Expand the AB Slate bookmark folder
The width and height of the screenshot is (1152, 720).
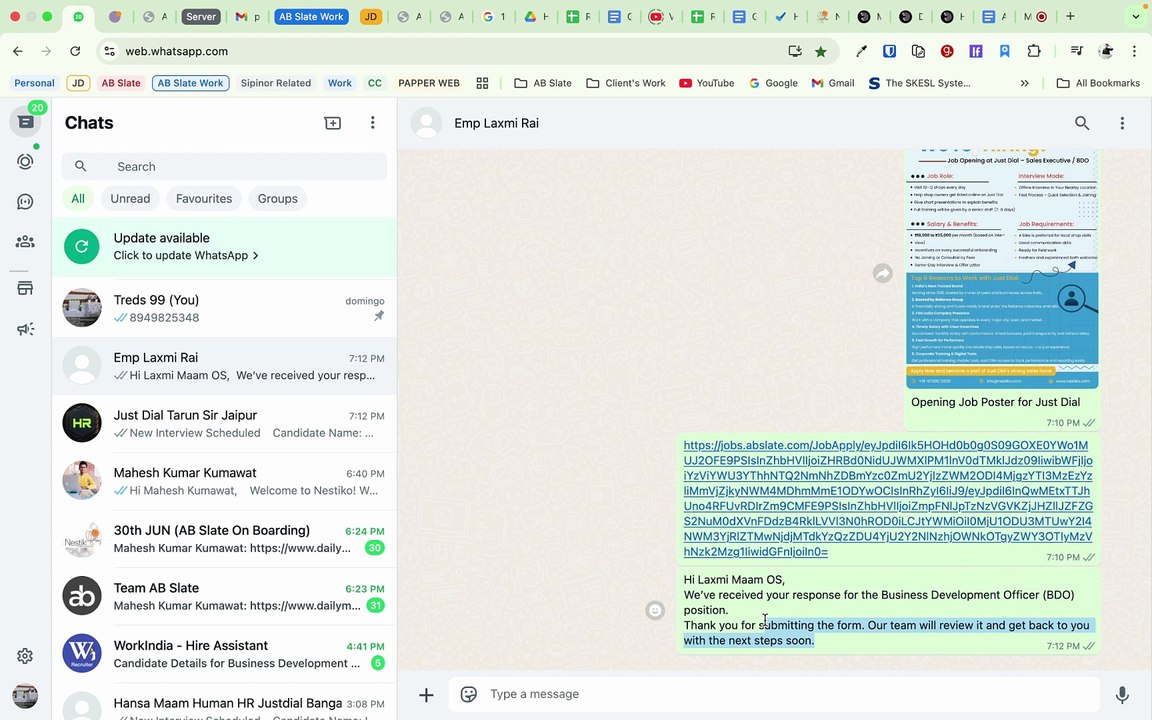tap(543, 83)
